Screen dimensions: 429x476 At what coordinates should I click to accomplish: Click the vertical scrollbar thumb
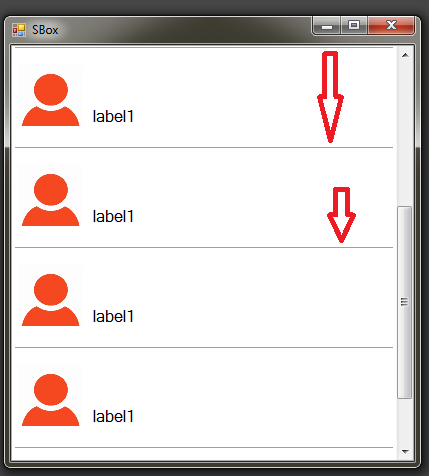[405, 302]
